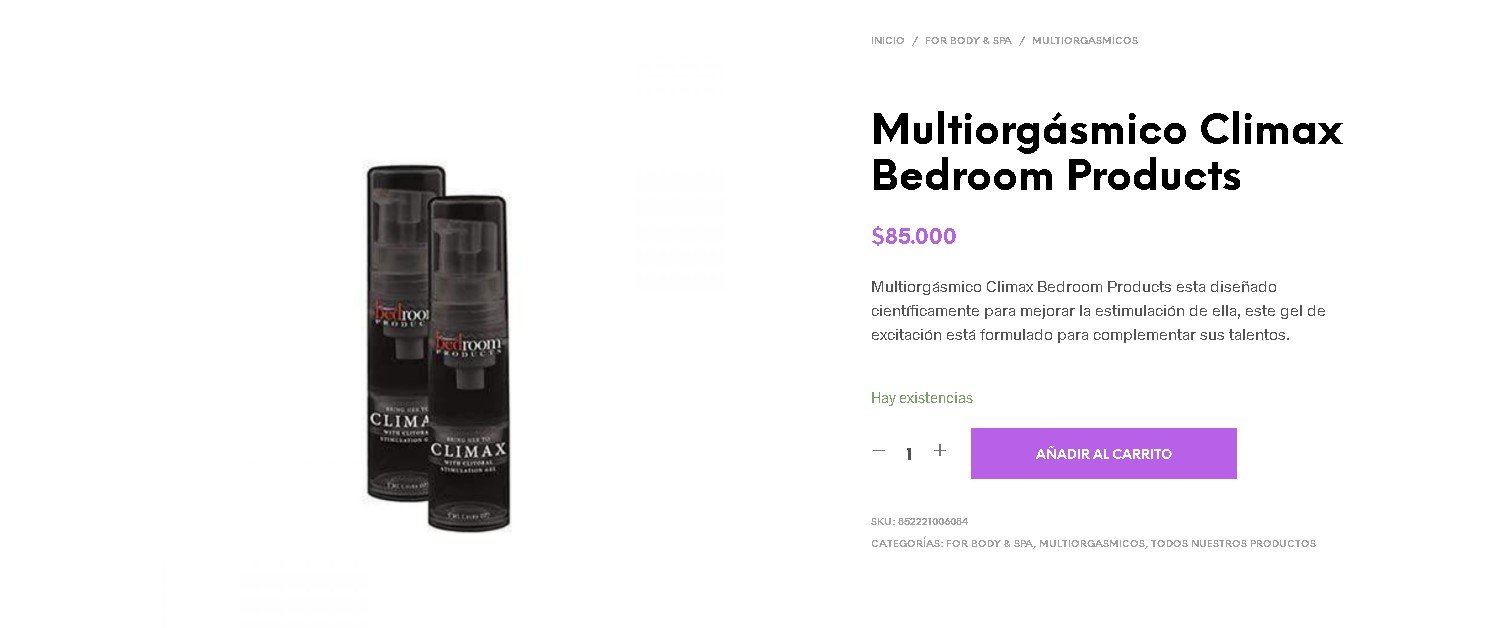Click the Hay existencias stock label
This screenshot has width=1486, height=628.
921,398
